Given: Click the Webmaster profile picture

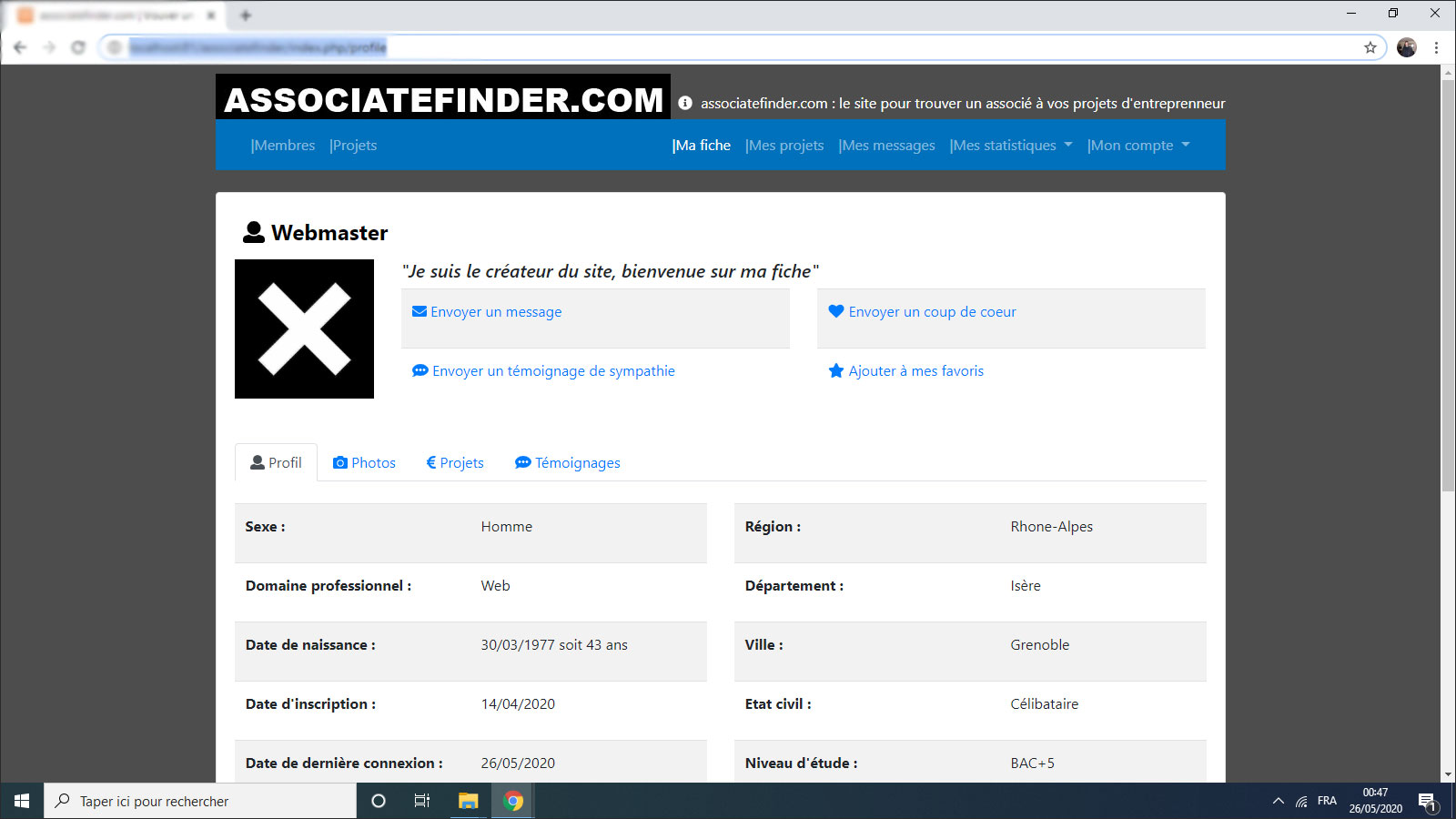Looking at the screenshot, I should 304,329.
